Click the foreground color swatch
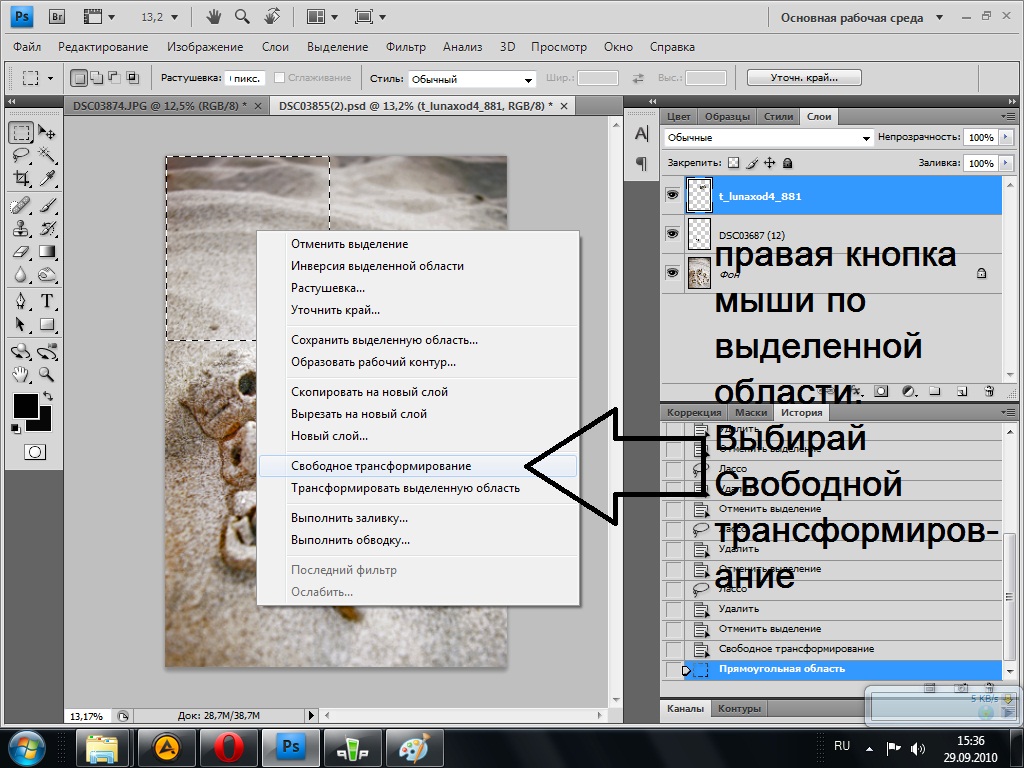The width and height of the screenshot is (1024, 768). point(25,405)
